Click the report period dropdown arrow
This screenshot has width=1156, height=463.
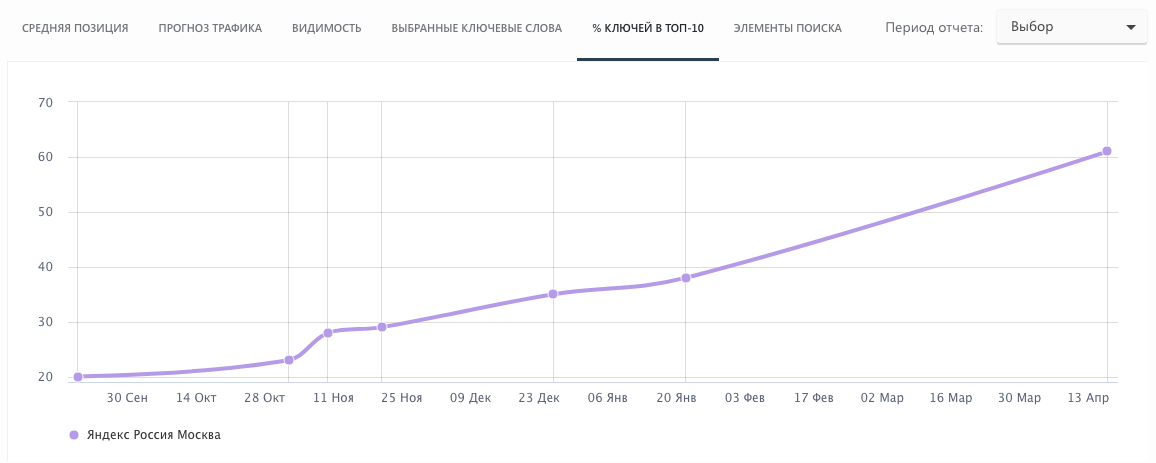tap(1132, 27)
